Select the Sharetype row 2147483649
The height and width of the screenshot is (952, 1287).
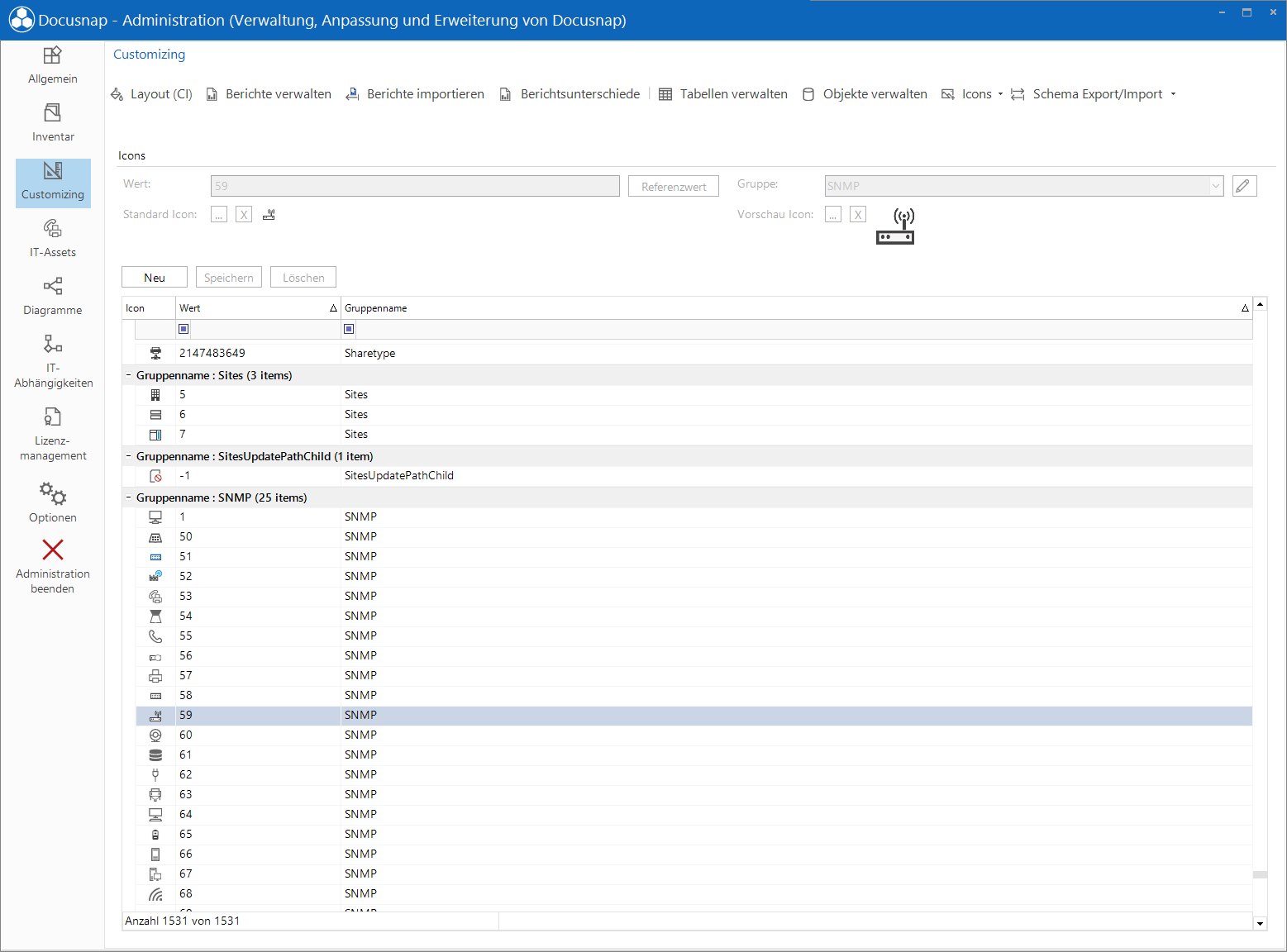tap(694, 354)
